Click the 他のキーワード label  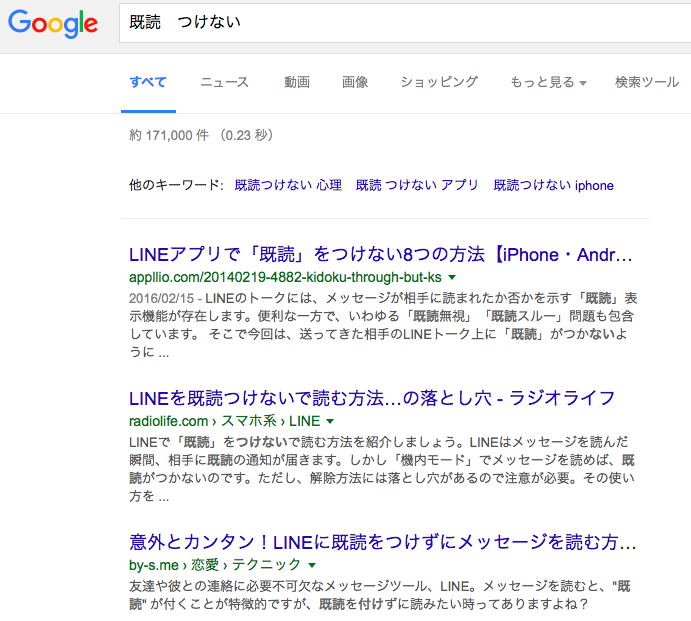tap(176, 185)
